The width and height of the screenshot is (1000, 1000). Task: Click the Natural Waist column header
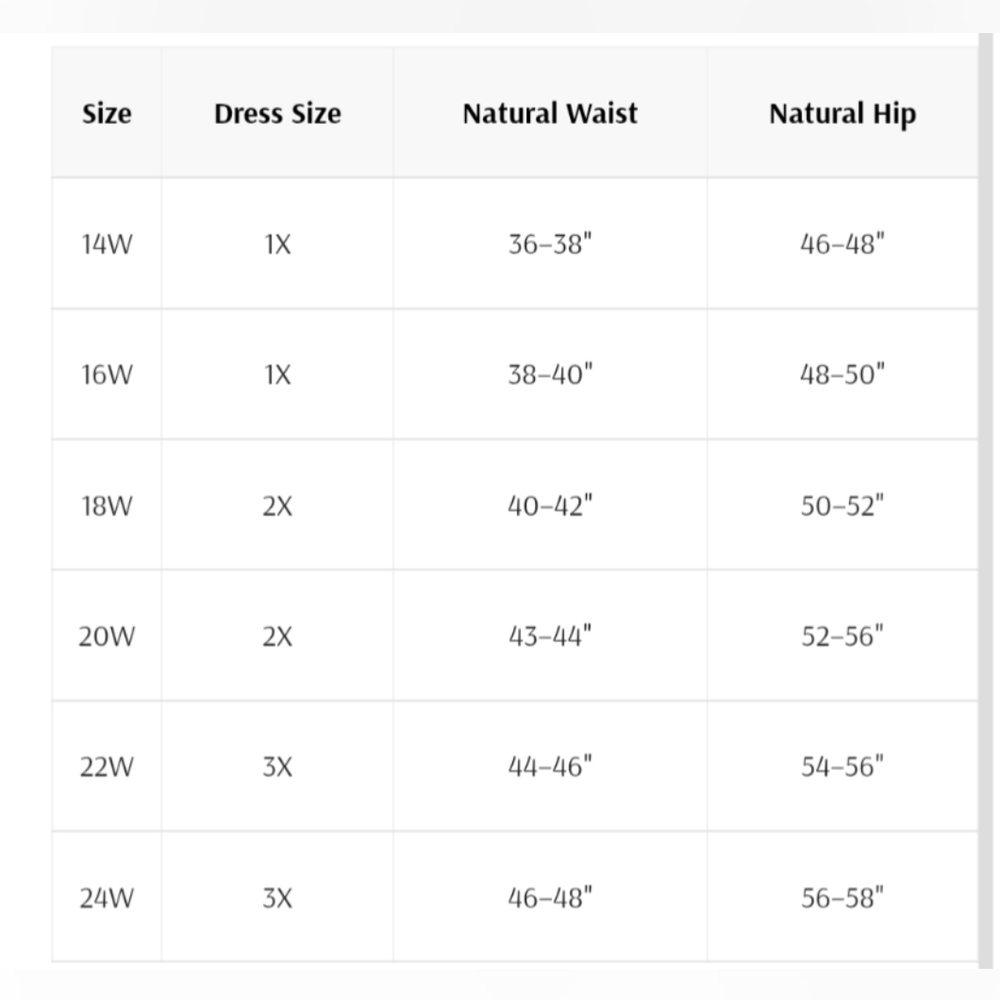pyautogui.click(x=550, y=114)
